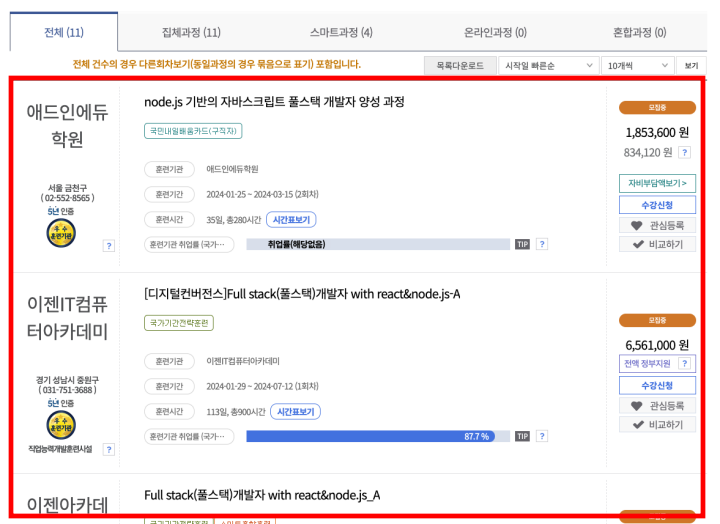This screenshot has width=720, height=524.
Task: Open the [디지털컨버전스]Full stack course title
Action: pyautogui.click(x=302, y=294)
